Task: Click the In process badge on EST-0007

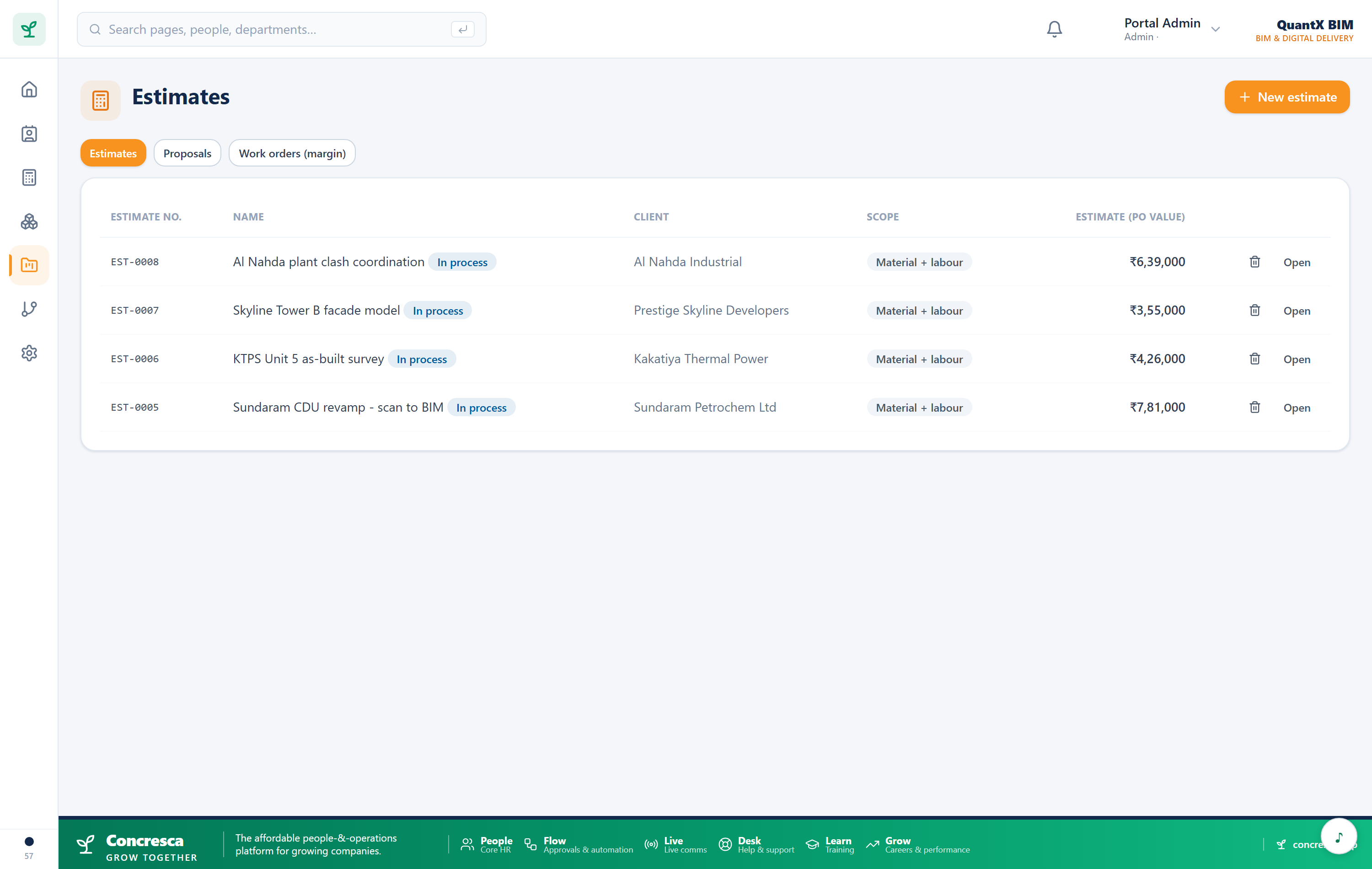Action: point(438,311)
